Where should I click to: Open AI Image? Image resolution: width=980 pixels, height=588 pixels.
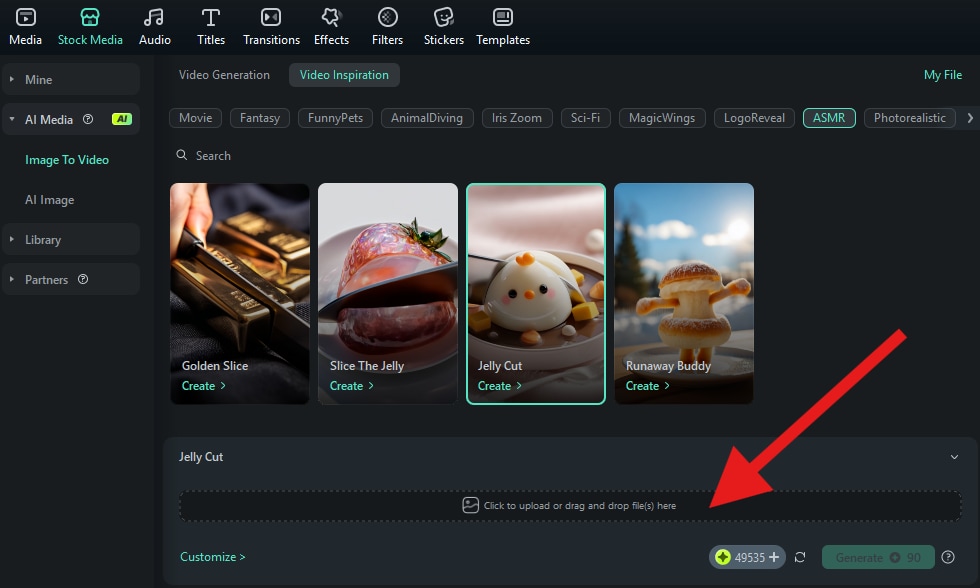coord(49,200)
